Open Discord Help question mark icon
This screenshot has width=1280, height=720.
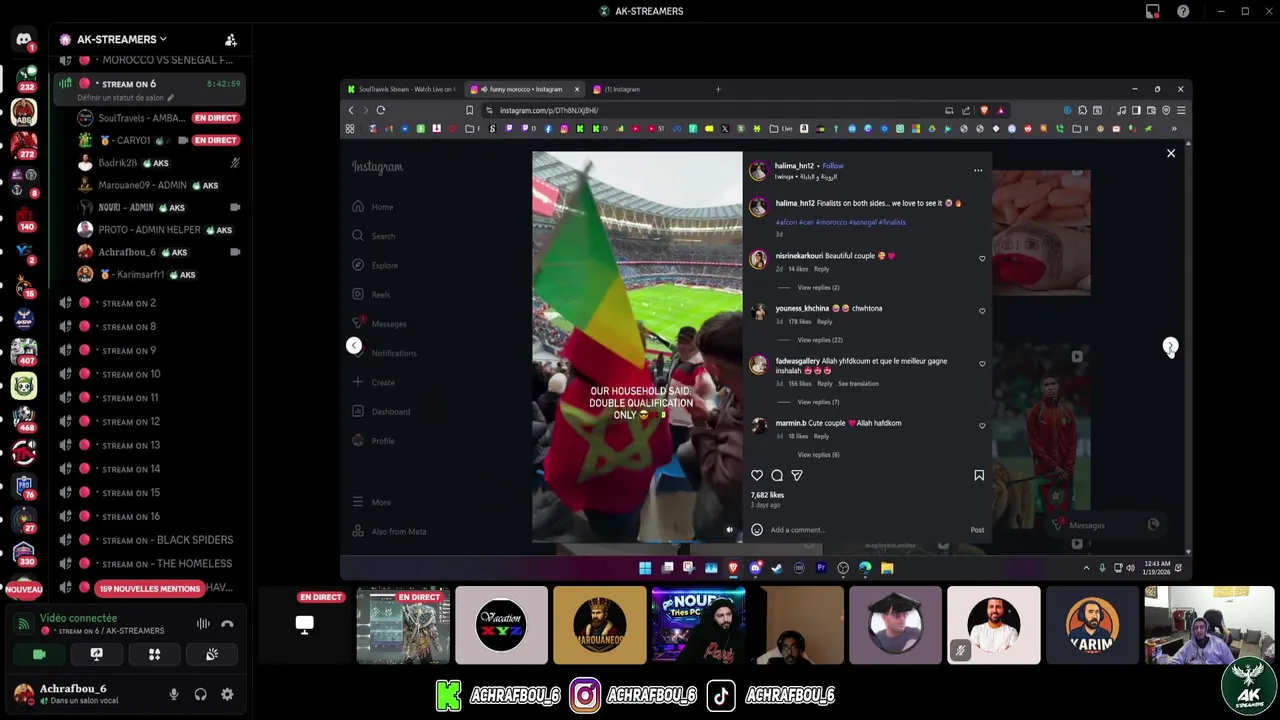tap(1183, 12)
